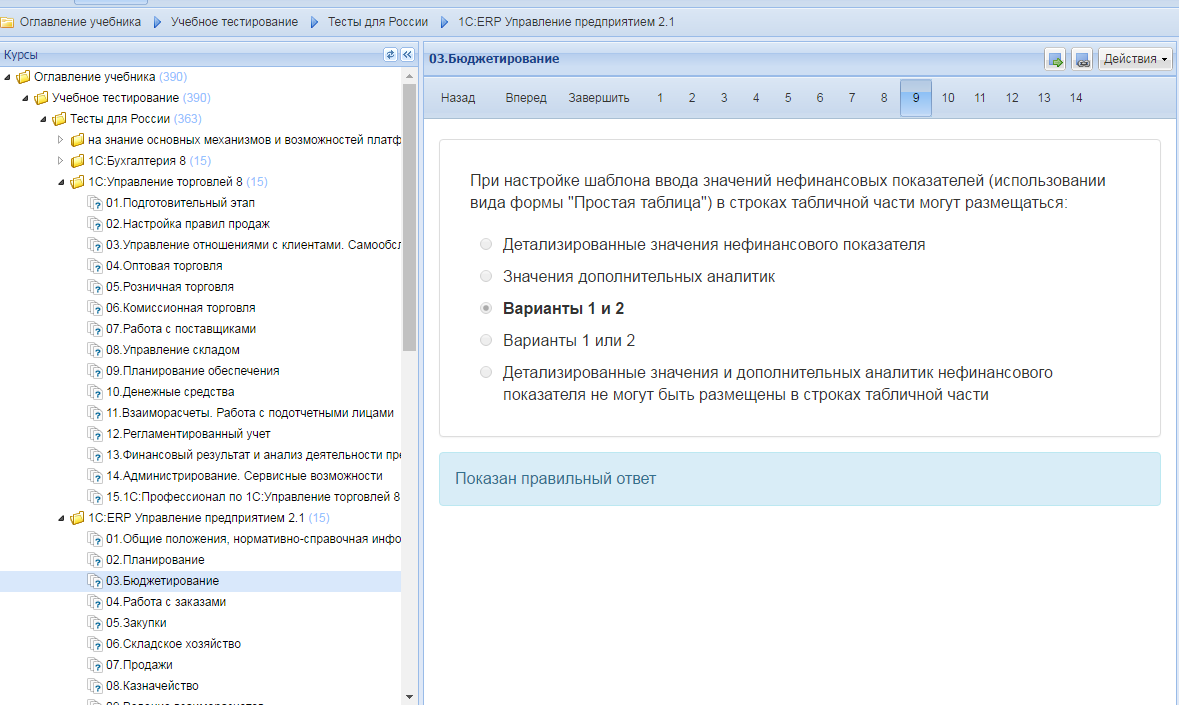Click the refresh icon in the Курсы panel header

(x=390, y=54)
